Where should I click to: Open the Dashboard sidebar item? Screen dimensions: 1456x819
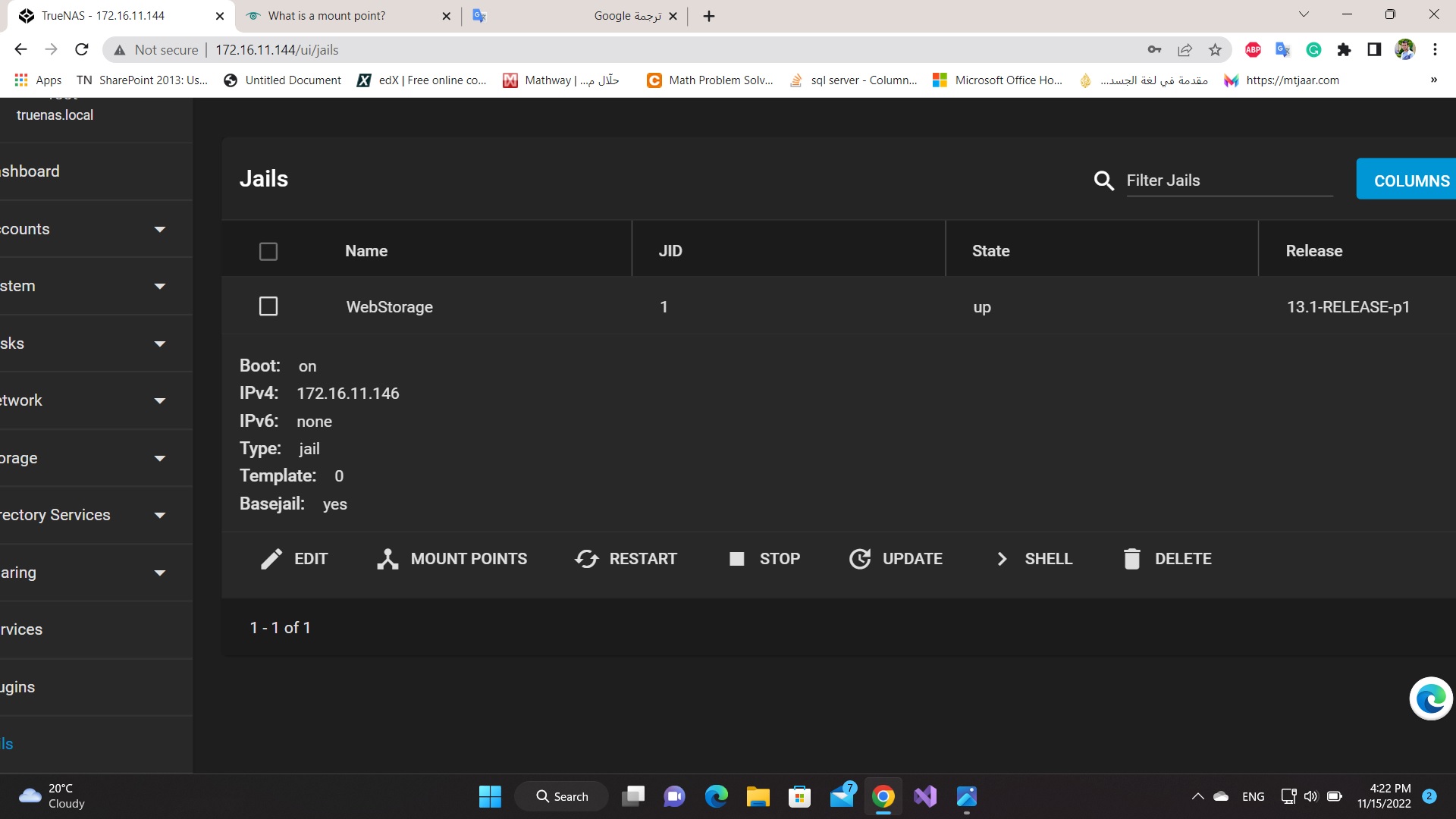coord(30,171)
